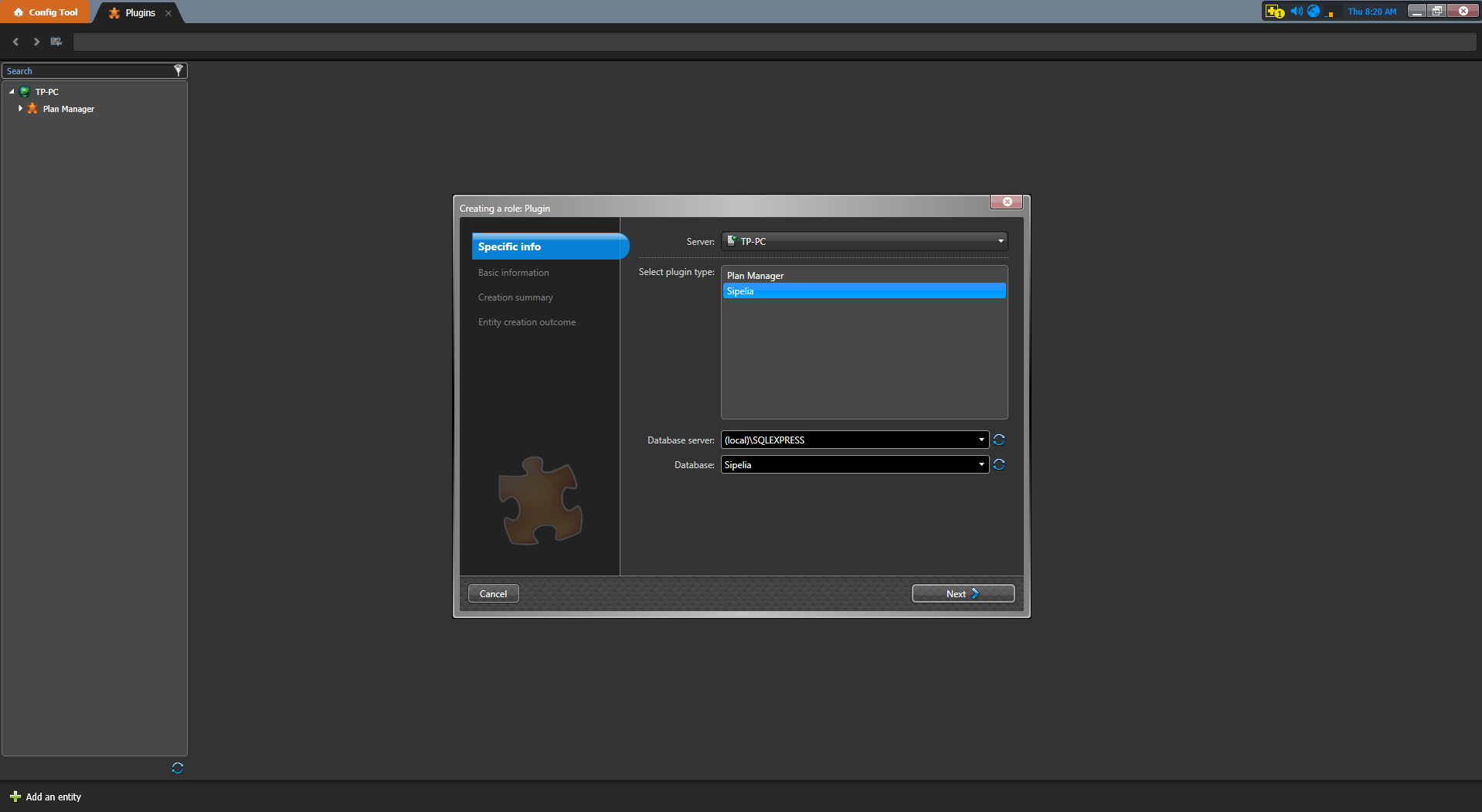The image size is (1482, 812).
Task: Expand the Plan Manager tree node
Action: [x=20, y=109]
